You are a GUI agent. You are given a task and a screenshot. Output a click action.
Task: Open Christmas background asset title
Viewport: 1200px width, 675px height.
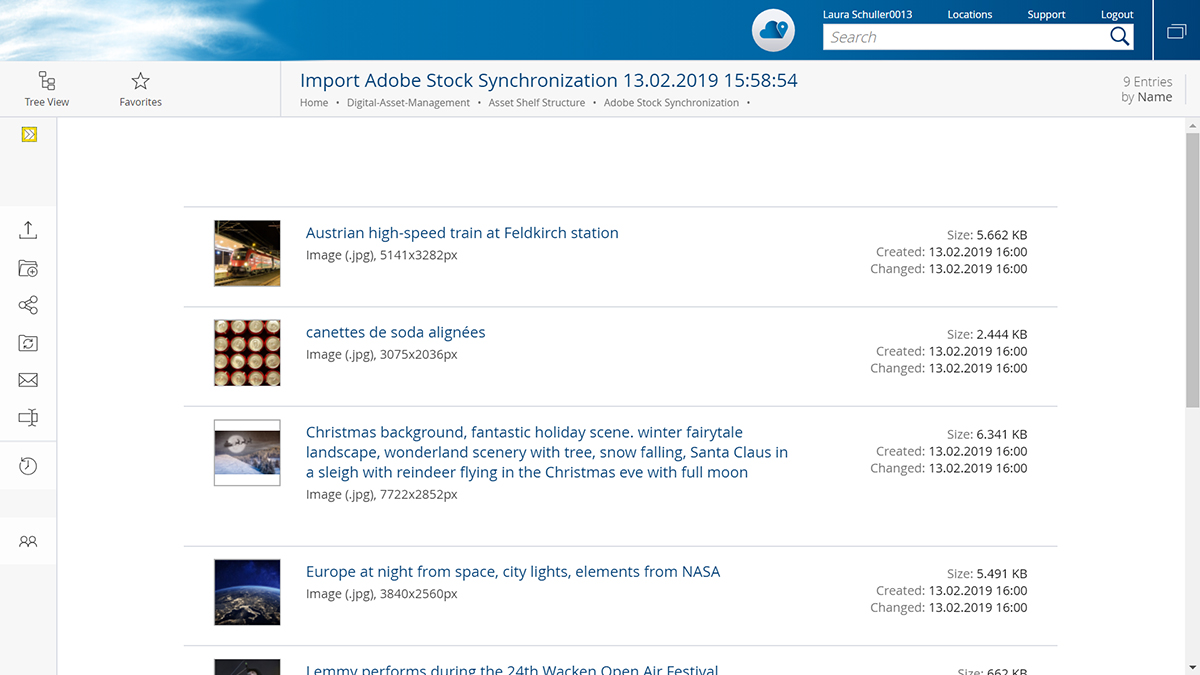pos(547,452)
